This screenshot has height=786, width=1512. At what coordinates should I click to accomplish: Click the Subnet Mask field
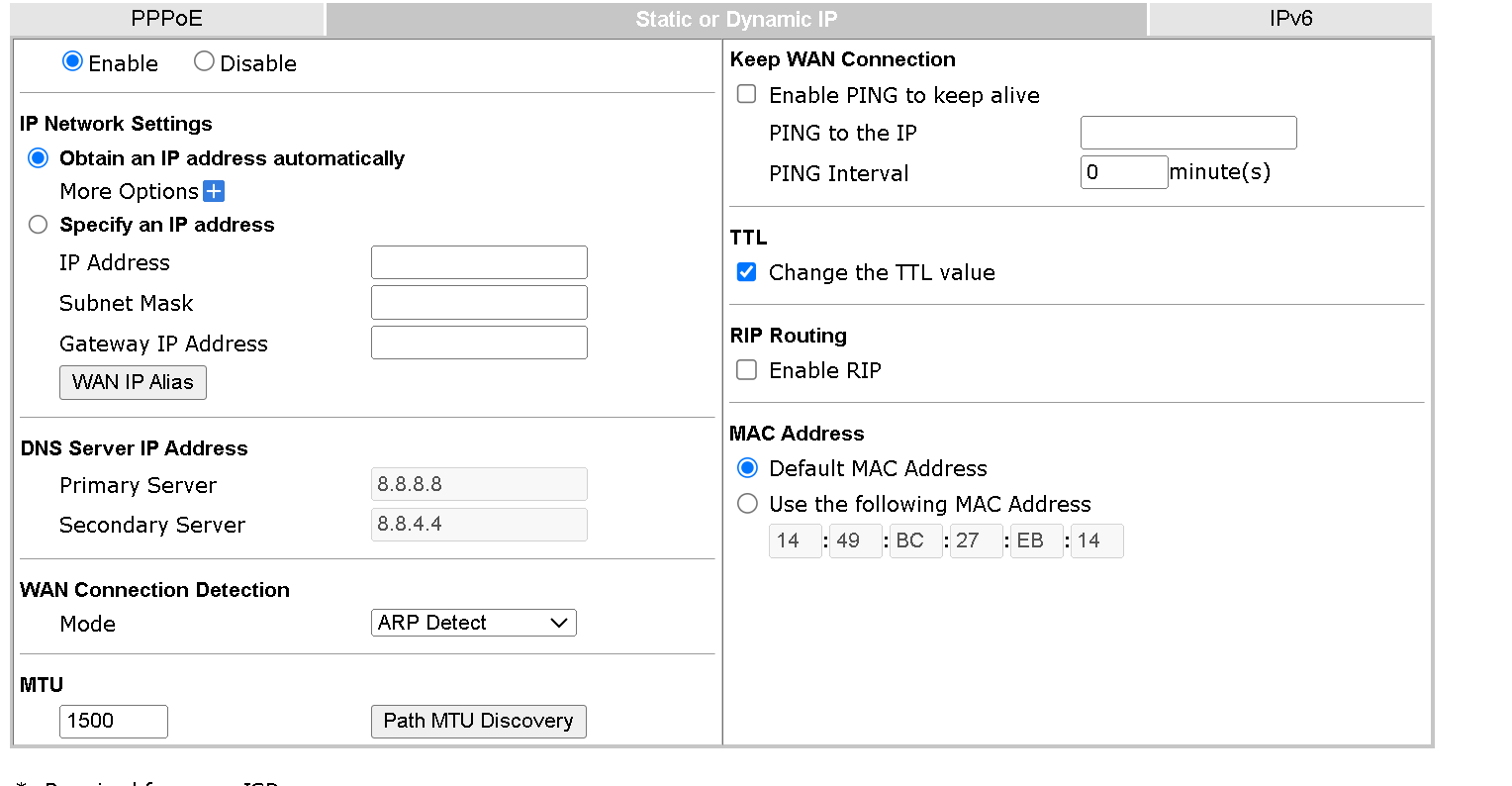tap(479, 302)
